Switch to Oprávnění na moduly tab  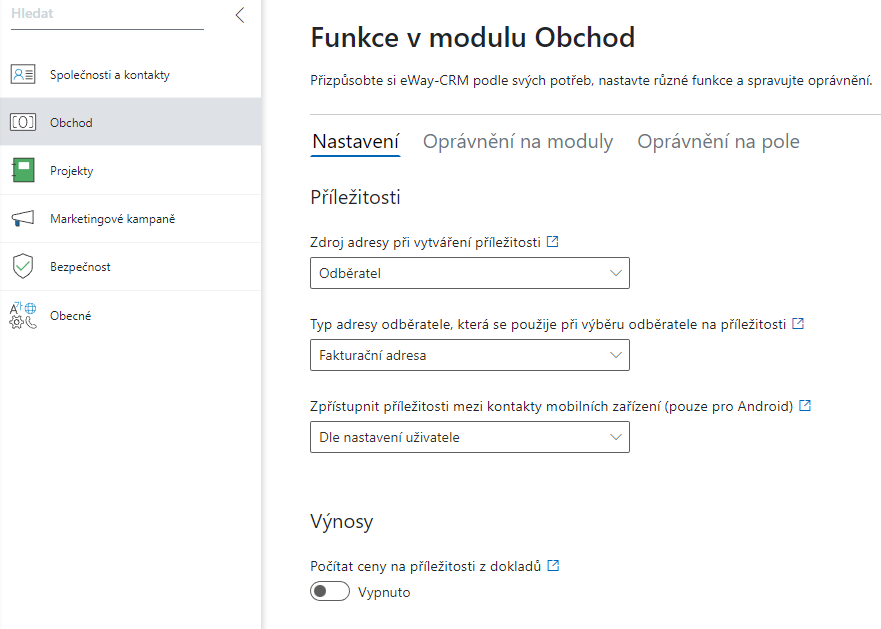[518, 142]
